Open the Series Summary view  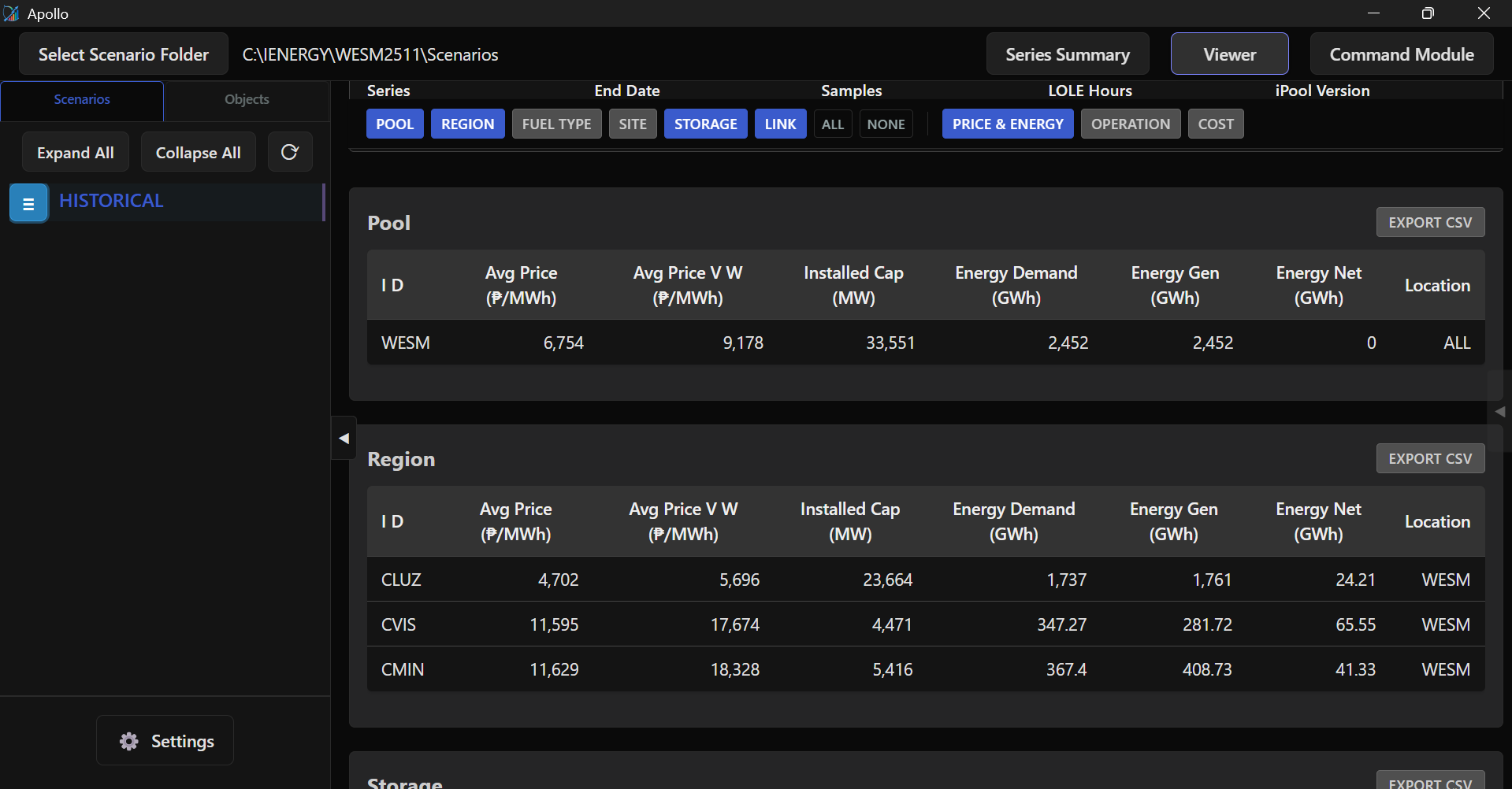1067,54
